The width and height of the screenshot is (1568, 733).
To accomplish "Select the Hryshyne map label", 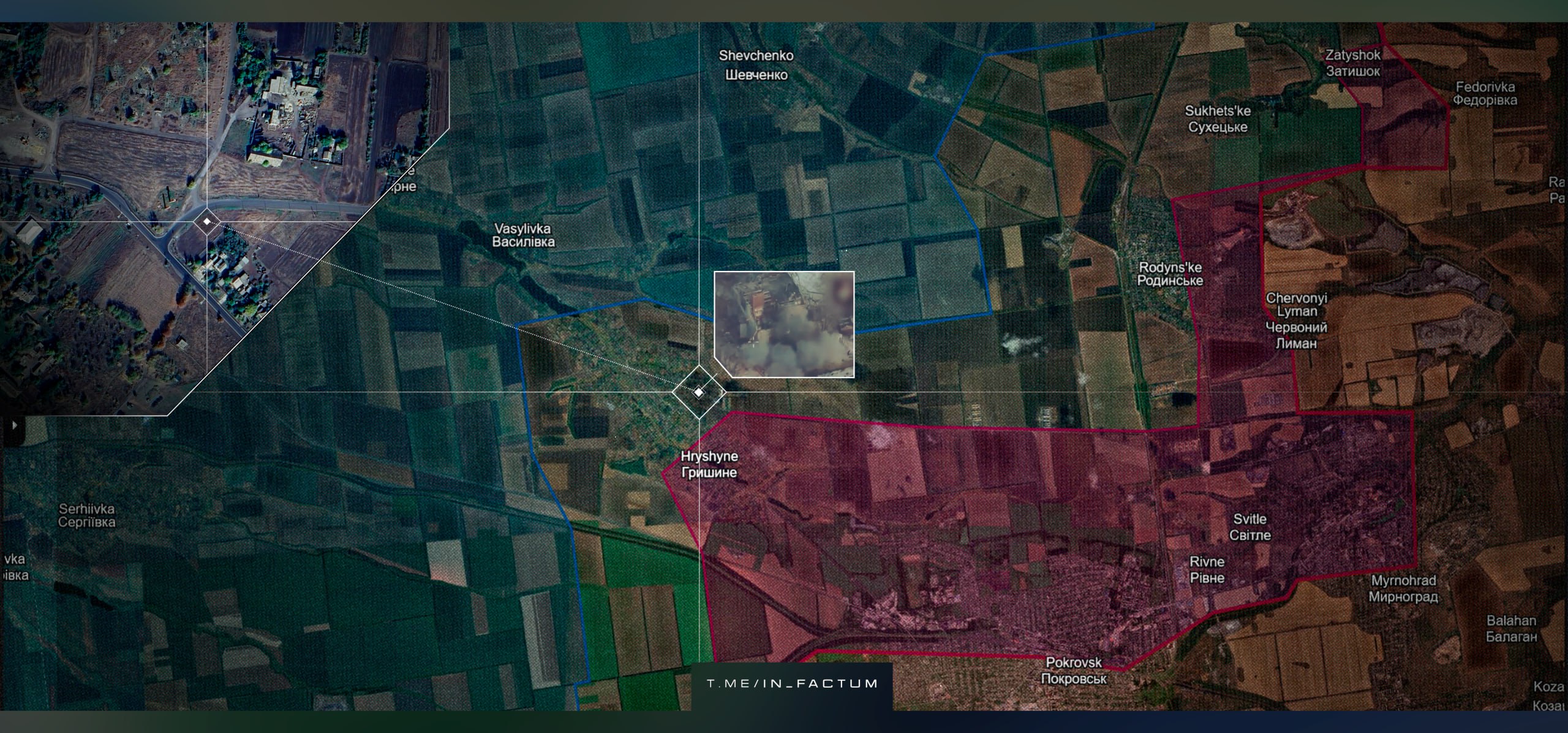I will point(709,465).
